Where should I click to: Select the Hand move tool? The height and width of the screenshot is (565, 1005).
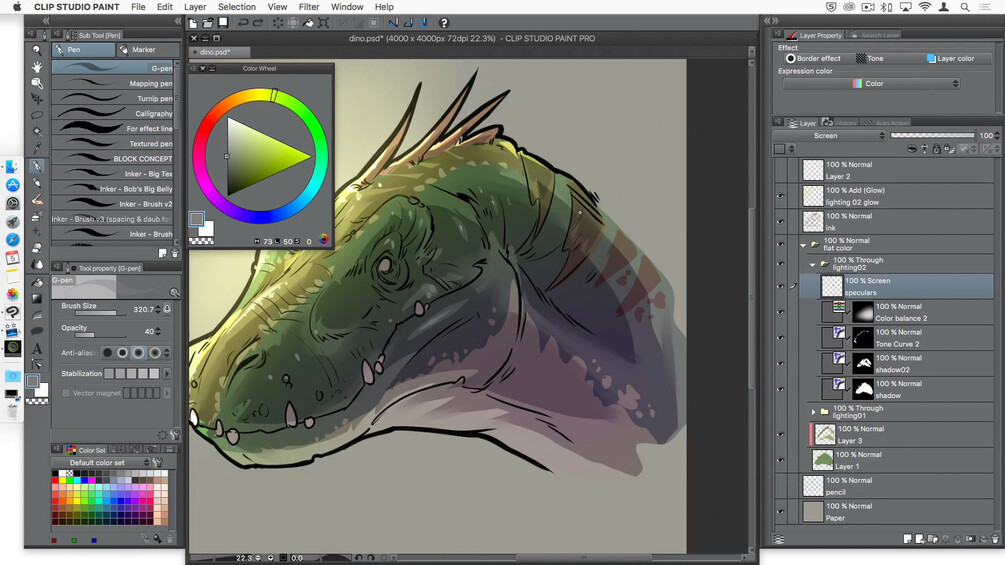(x=37, y=66)
